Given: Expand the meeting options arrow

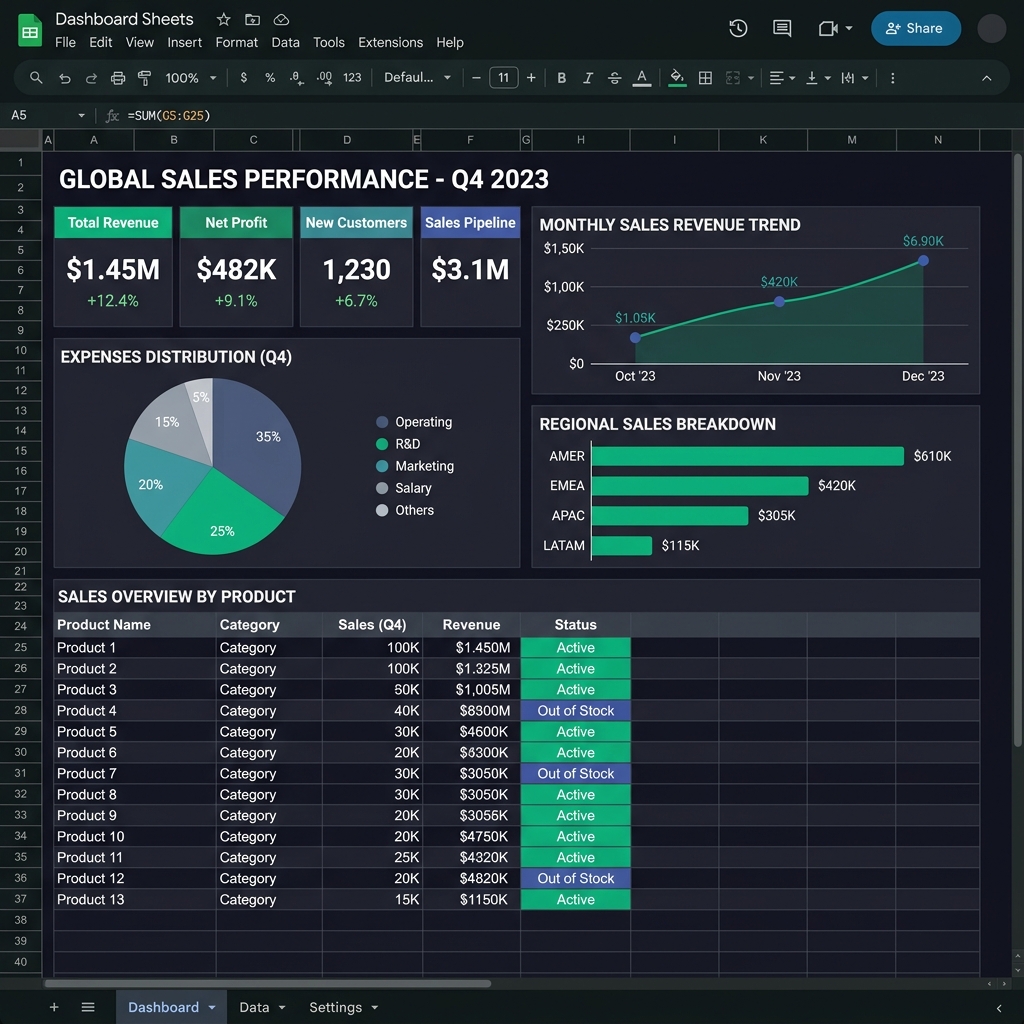Looking at the screenshot, I should coord(848,28).
